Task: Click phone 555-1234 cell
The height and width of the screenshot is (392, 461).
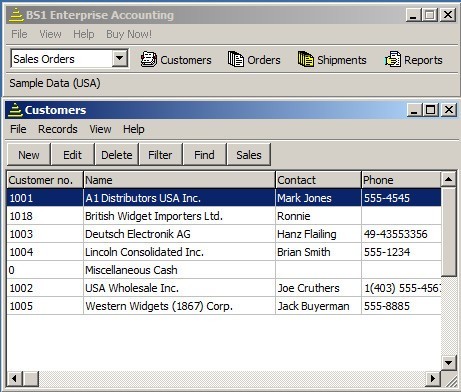Action: click(401, 252)
